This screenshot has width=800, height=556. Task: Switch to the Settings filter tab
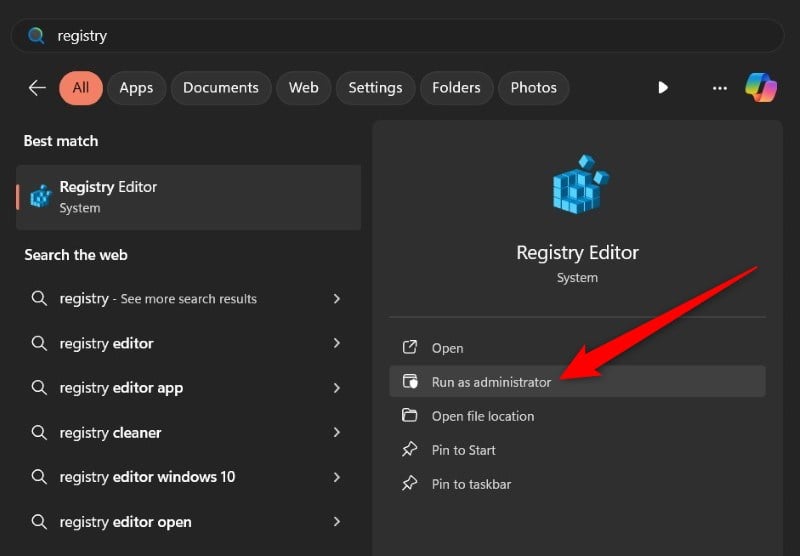[x=375, y=88]
